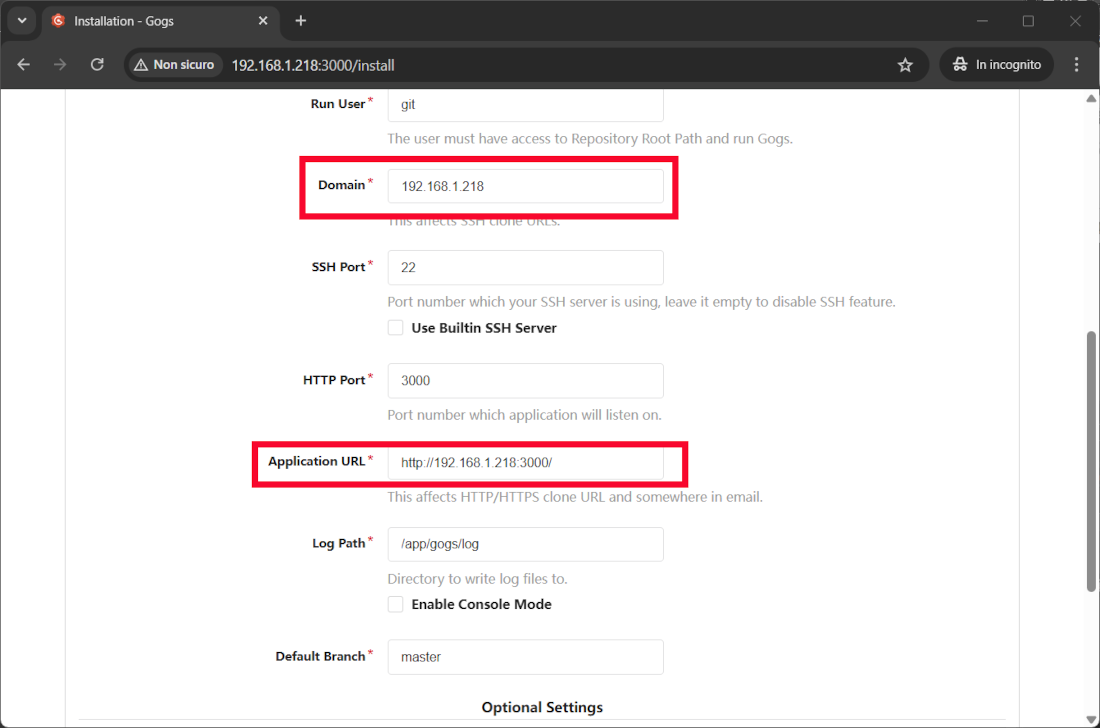Bookmark this page with star icon
The image size is (1100, 728).
pos(905,65)
